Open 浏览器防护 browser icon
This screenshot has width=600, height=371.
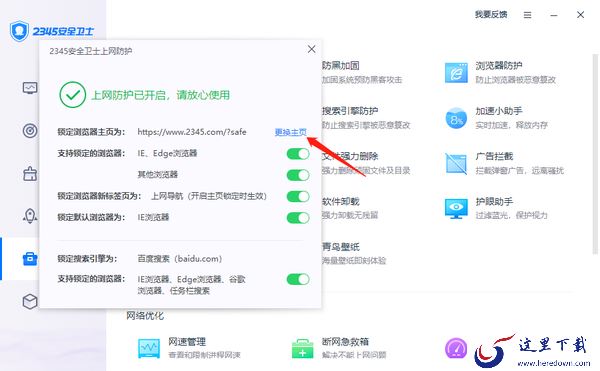point(456,72)
